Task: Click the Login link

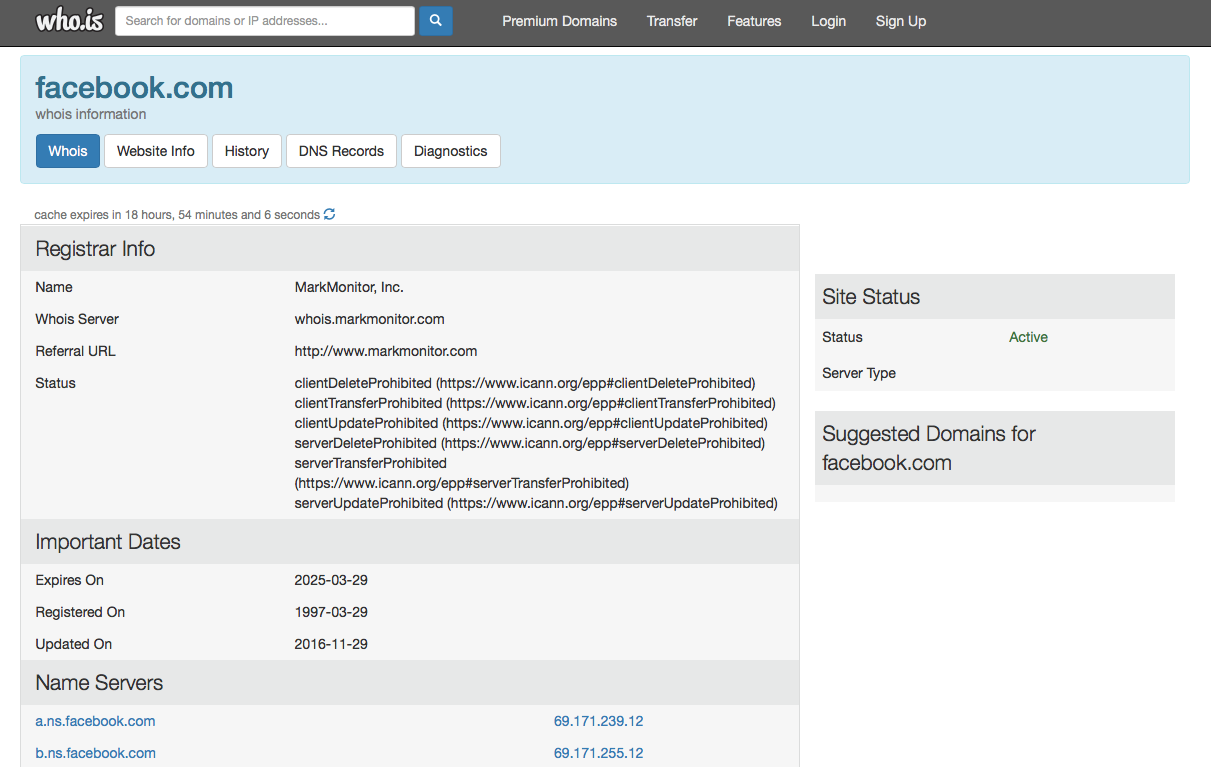Action: coord(828,21)
